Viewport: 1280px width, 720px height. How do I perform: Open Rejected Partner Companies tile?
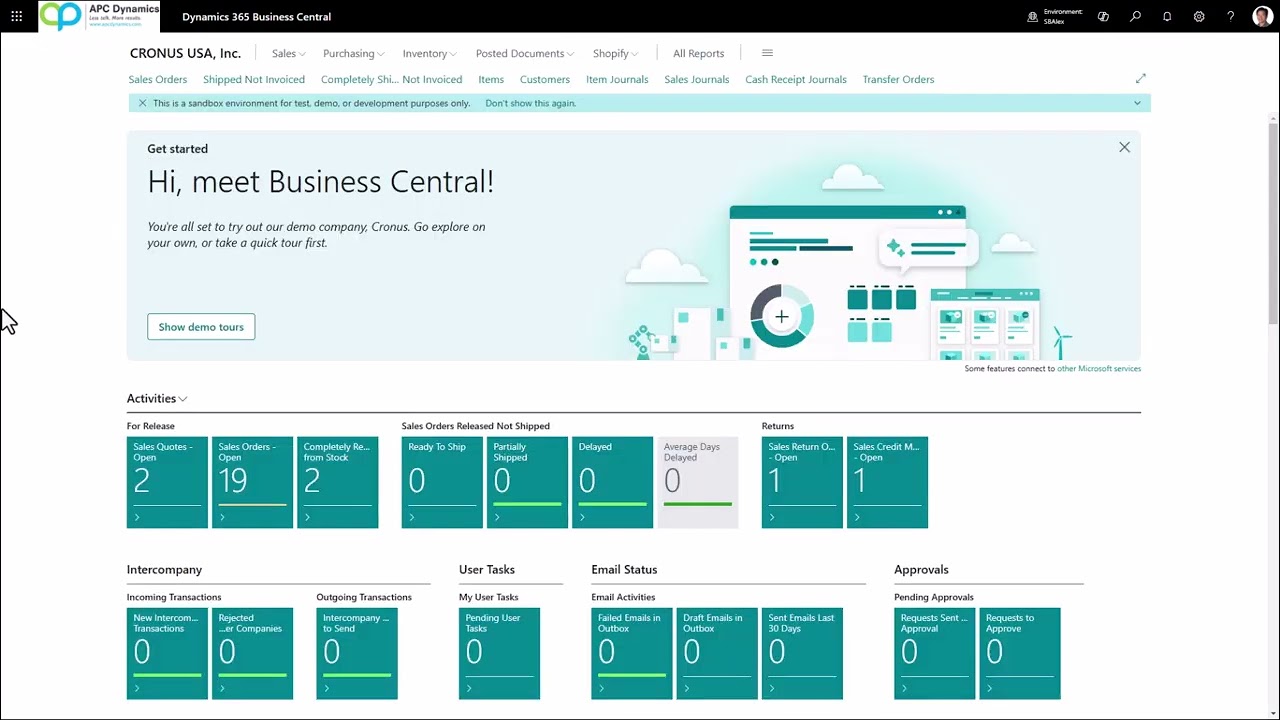pos(253,653)
